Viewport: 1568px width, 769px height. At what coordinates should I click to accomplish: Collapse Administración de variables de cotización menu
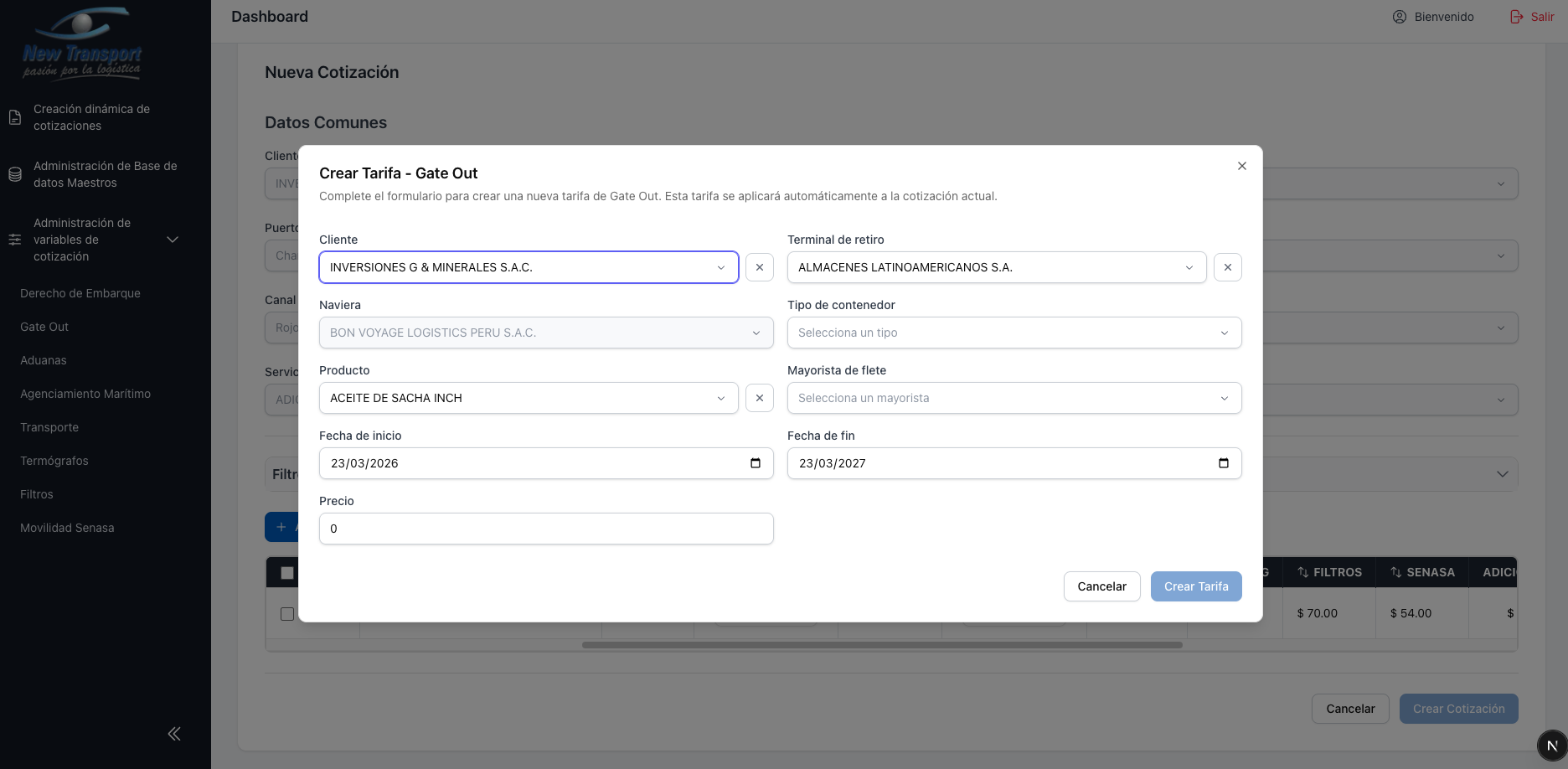(x=173, y=240)
